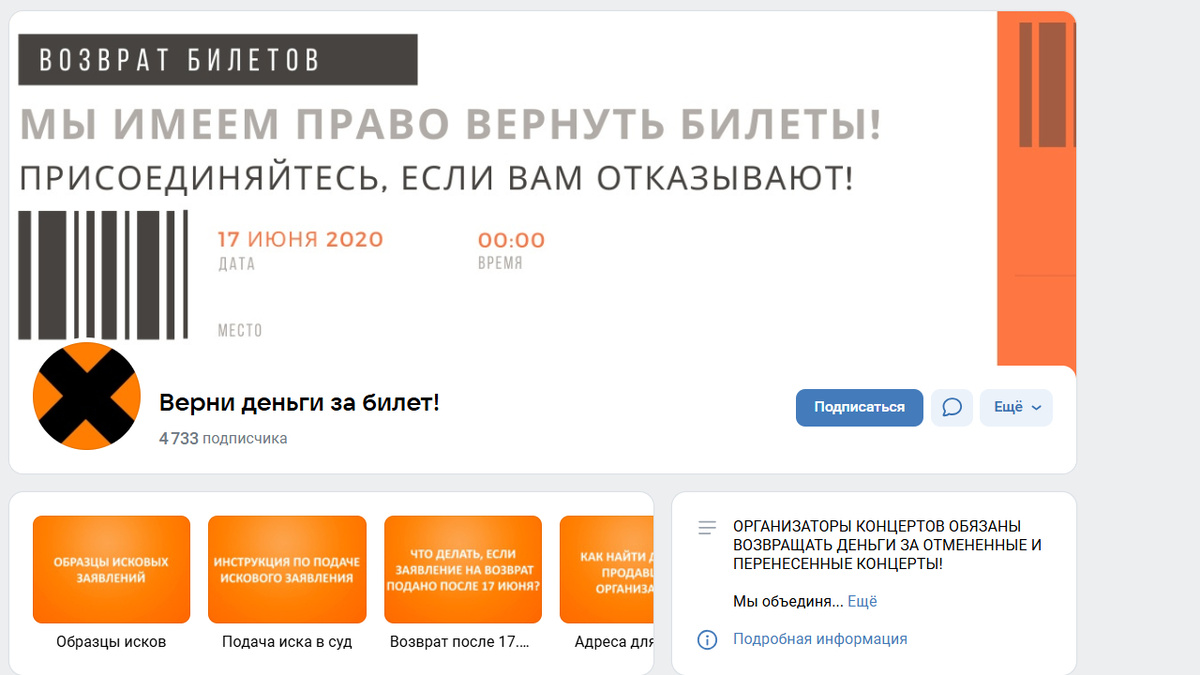1200x675 pixels.
Task: Open the «4 733 подписчика» subscribers list
Action: click(x=222, y=438)
